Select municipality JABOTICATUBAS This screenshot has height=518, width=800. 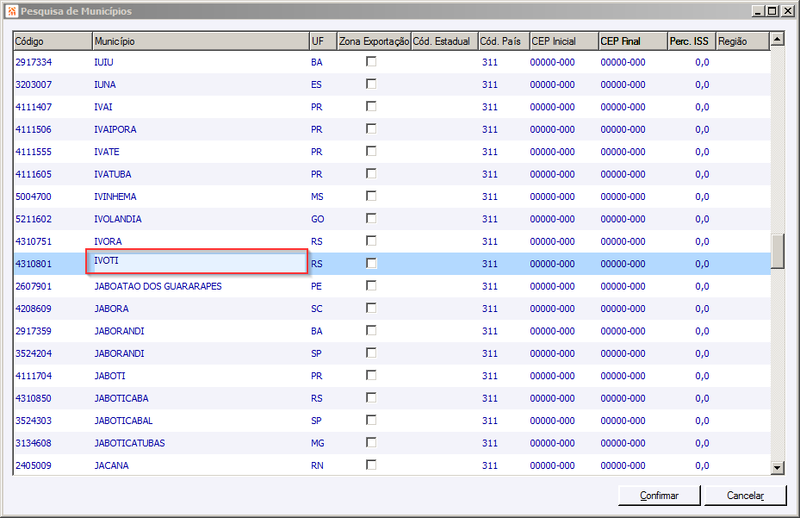(x=130, y=443)
